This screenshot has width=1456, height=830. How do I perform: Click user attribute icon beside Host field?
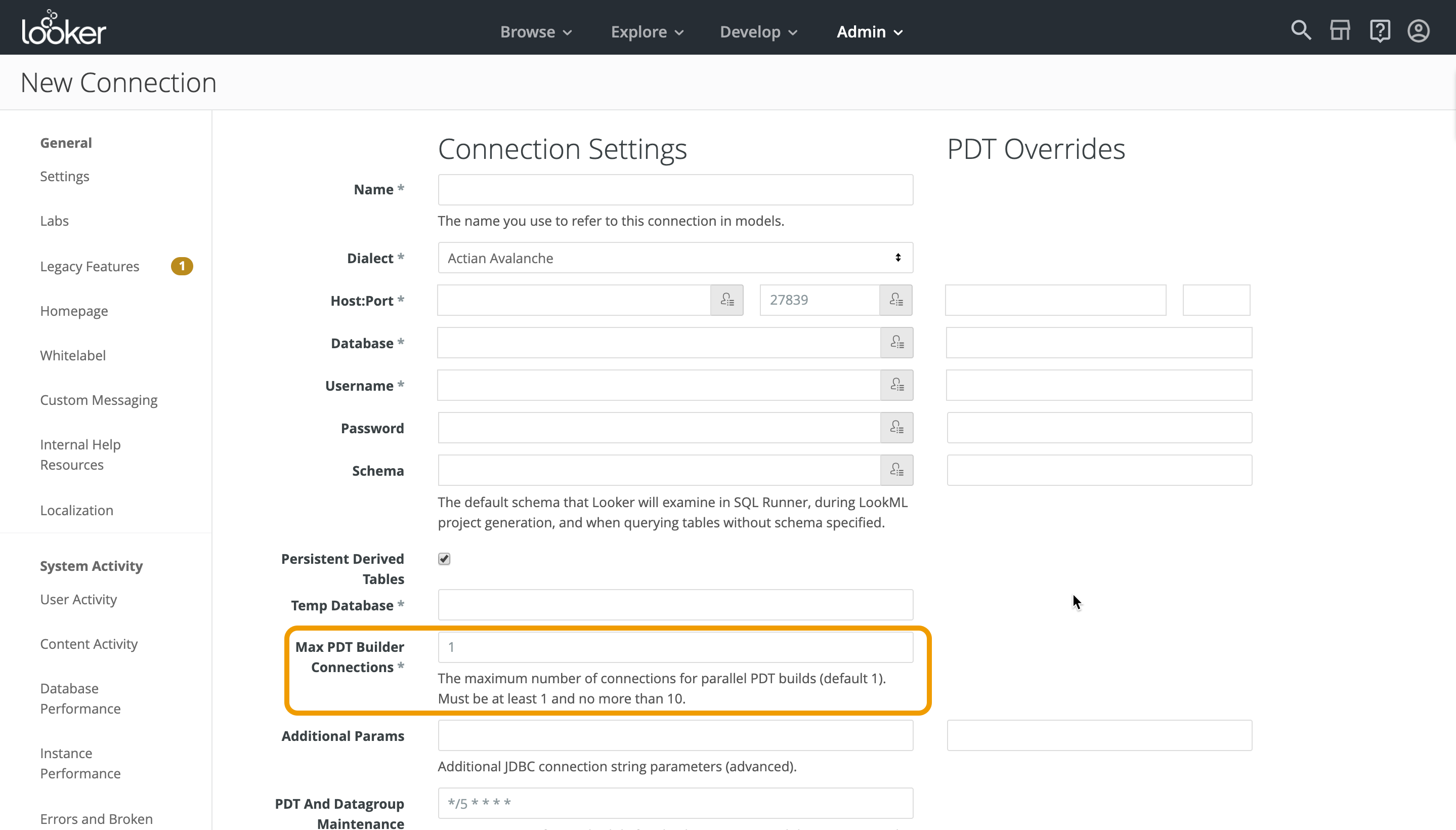[726, 300]
